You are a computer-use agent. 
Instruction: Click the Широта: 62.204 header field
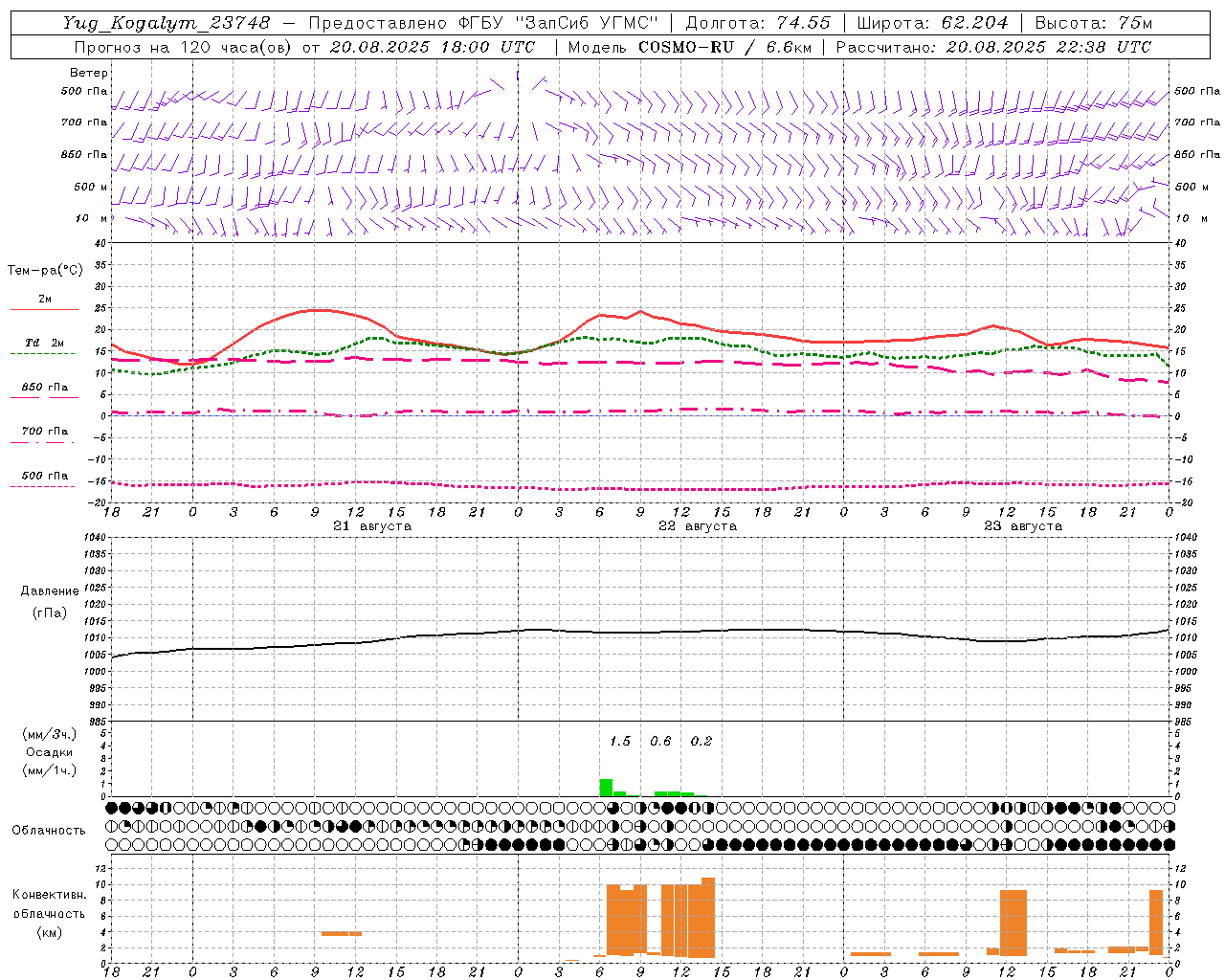point(932,23)
